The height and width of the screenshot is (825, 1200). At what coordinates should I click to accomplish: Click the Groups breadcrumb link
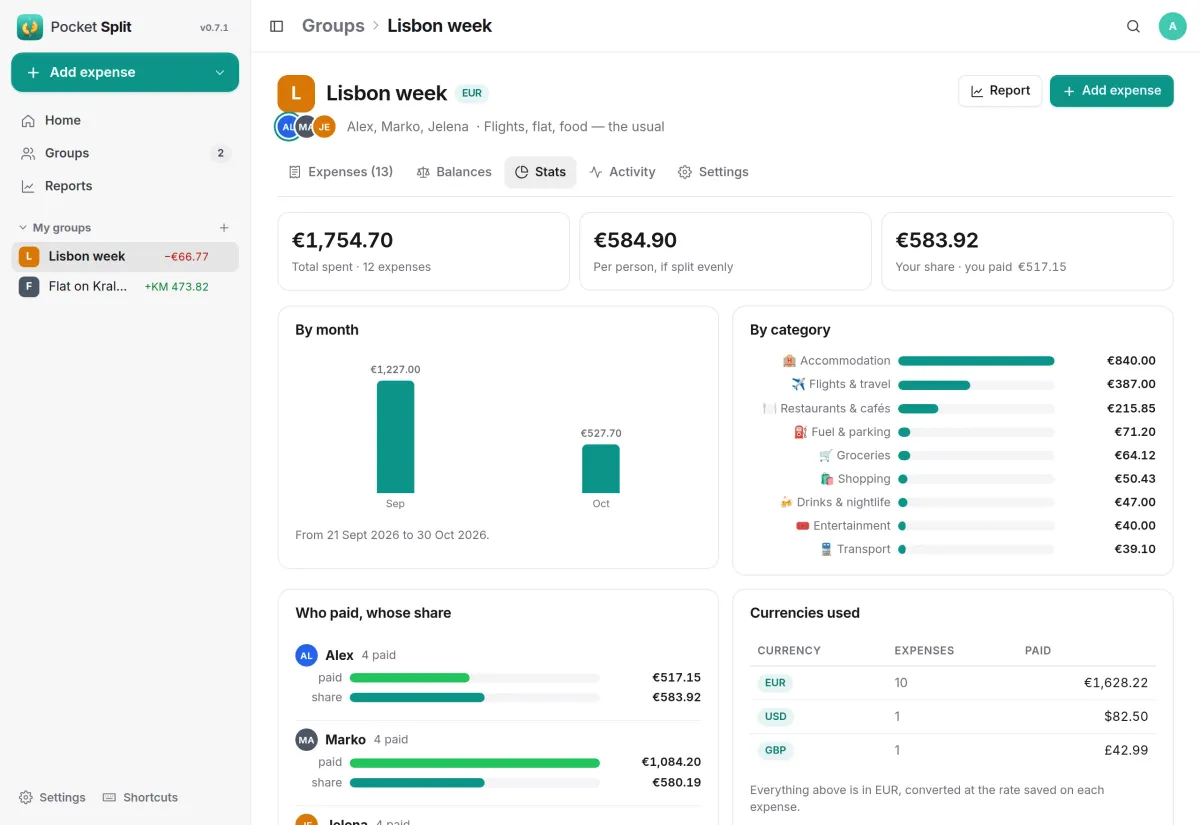coord(333,26)
